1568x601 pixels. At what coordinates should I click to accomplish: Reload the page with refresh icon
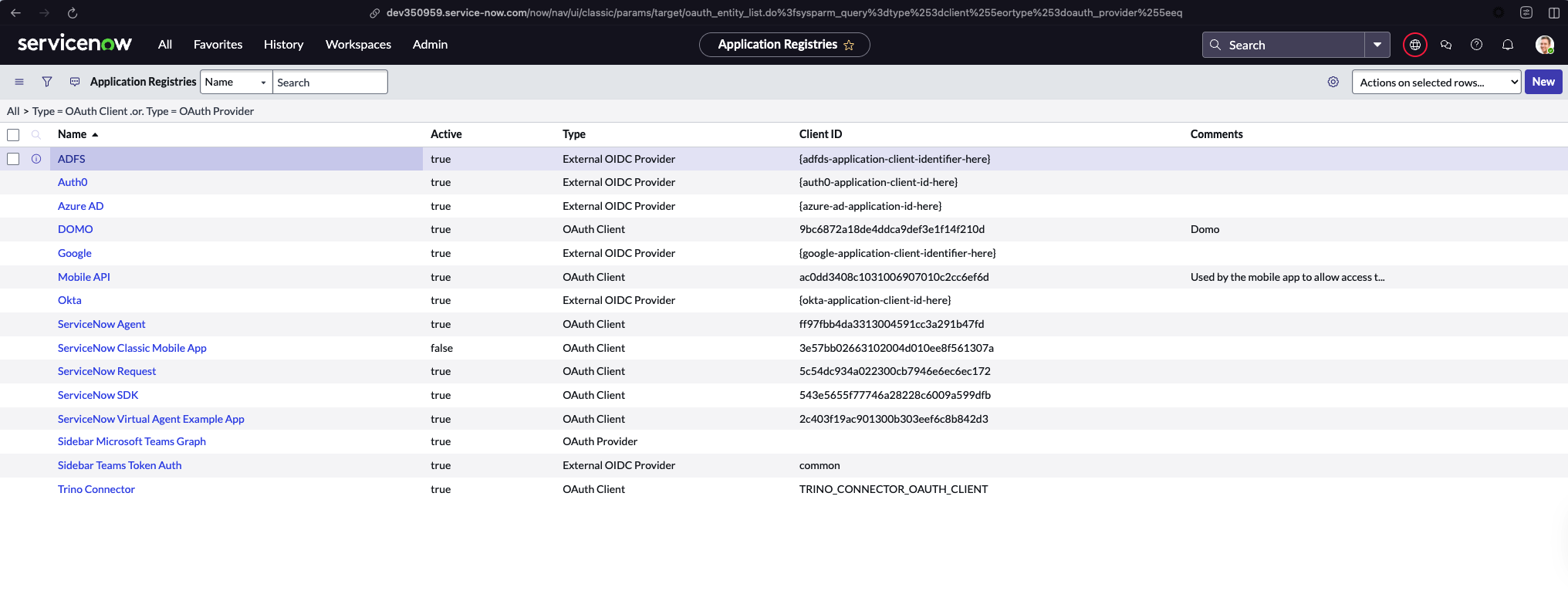(x=73, y=13)
